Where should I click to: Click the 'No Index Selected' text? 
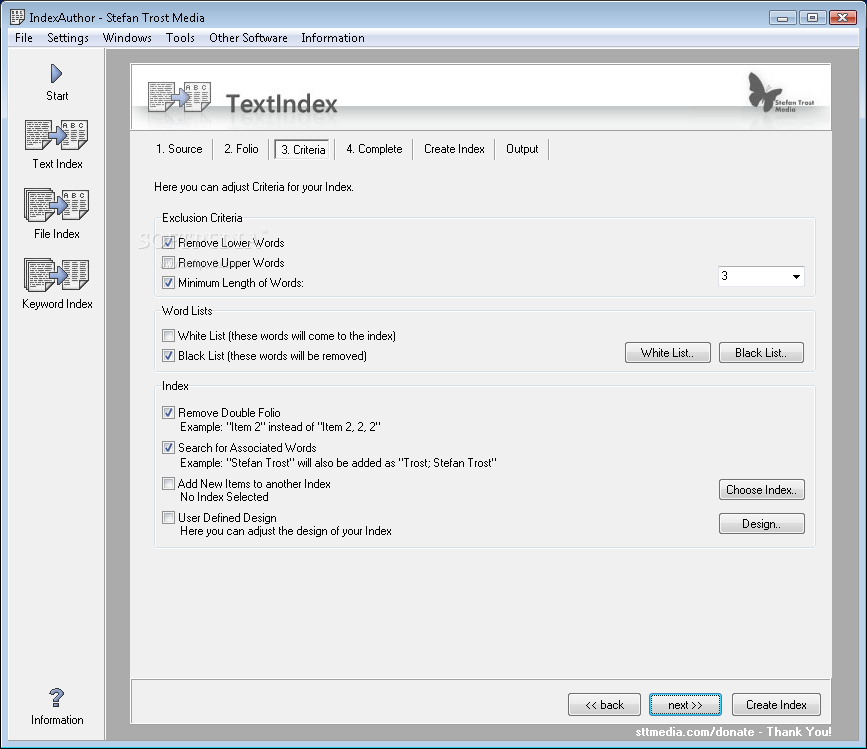point(224,497)
